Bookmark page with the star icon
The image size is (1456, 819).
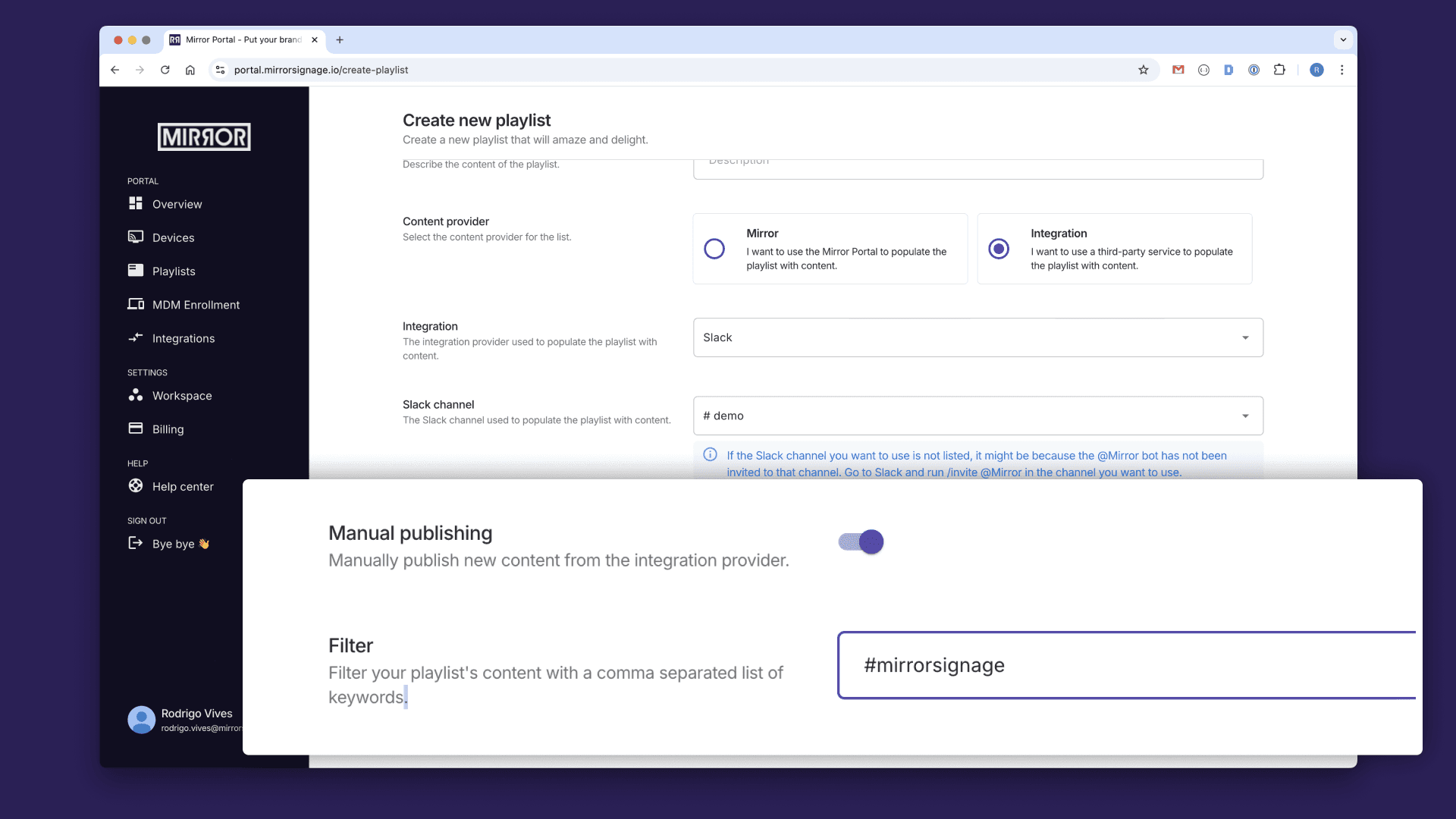click(1143, 70)
